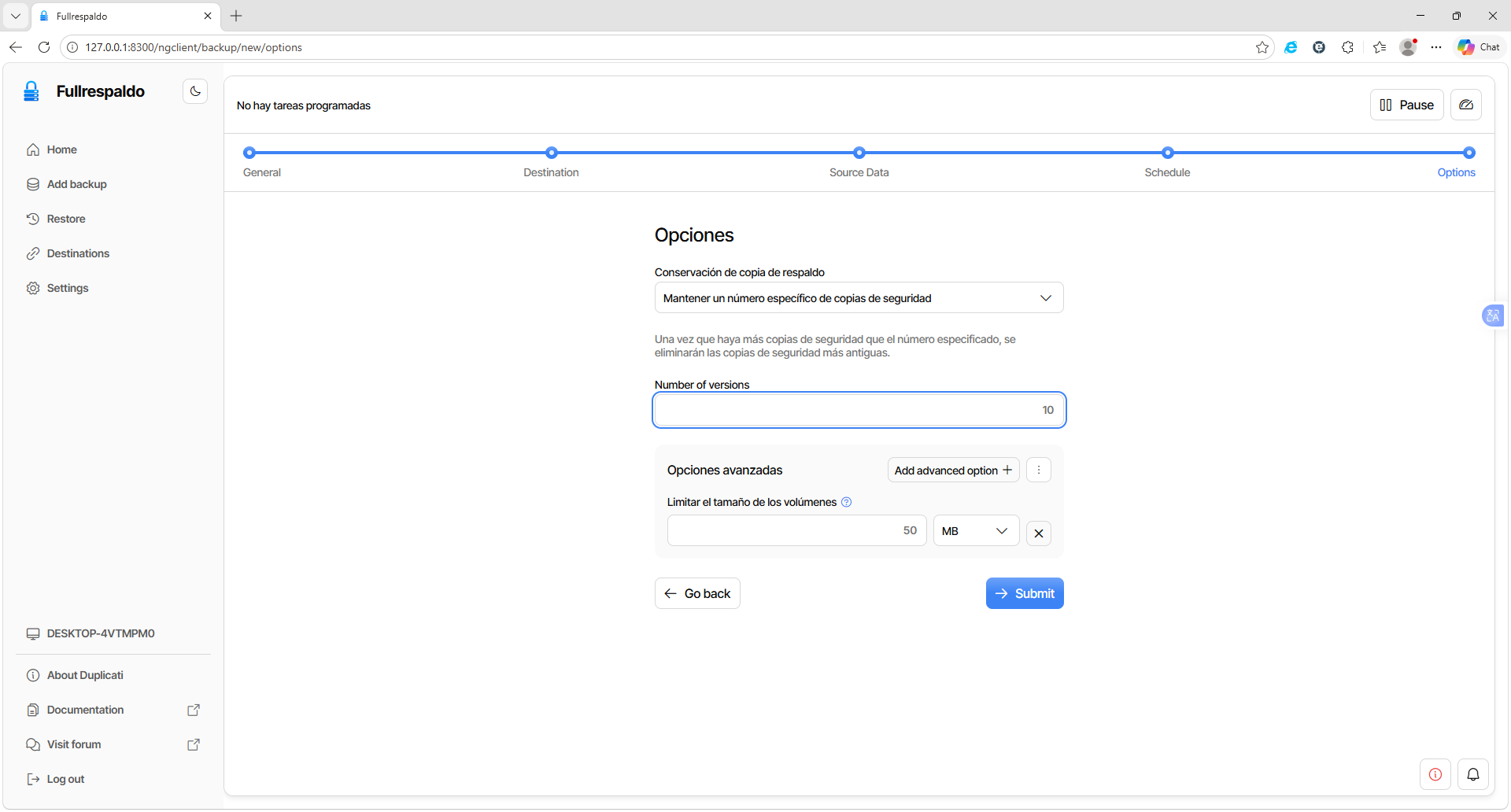Open Visit forum link
The width and height of the screenshot is (1511, 812).
coord(74,744)
